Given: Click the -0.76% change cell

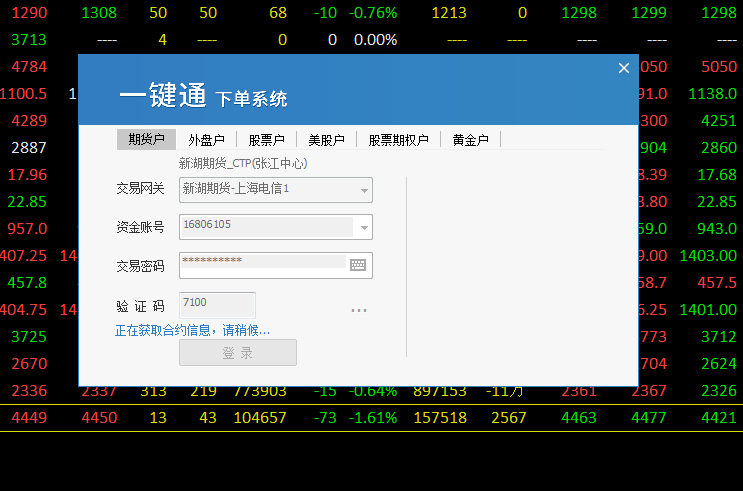Looking at the screenshot, I should [373, 12].
